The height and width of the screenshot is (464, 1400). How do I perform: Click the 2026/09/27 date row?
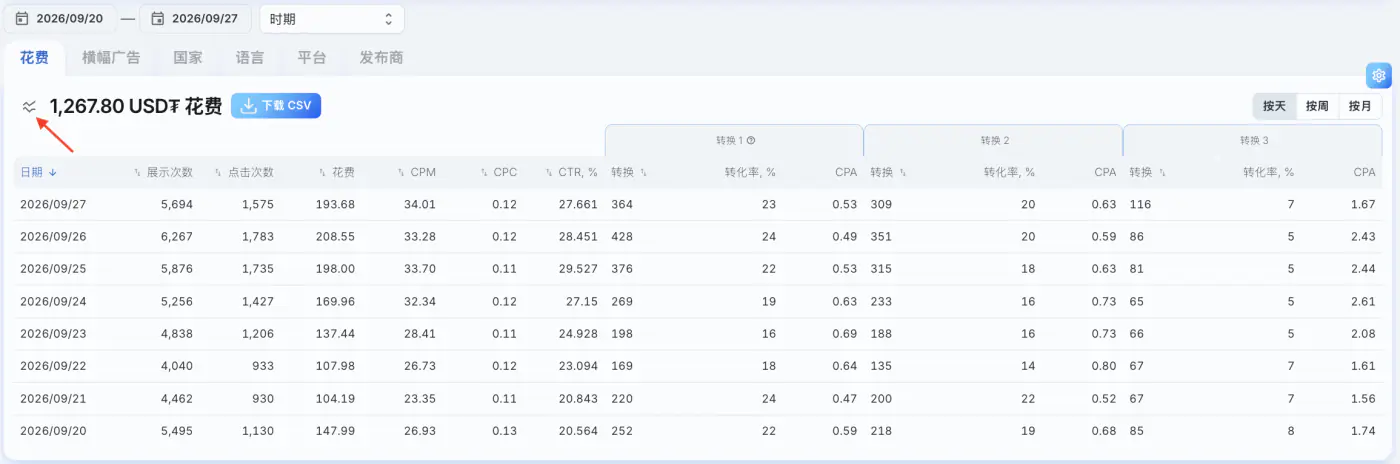tap(700, 204)
